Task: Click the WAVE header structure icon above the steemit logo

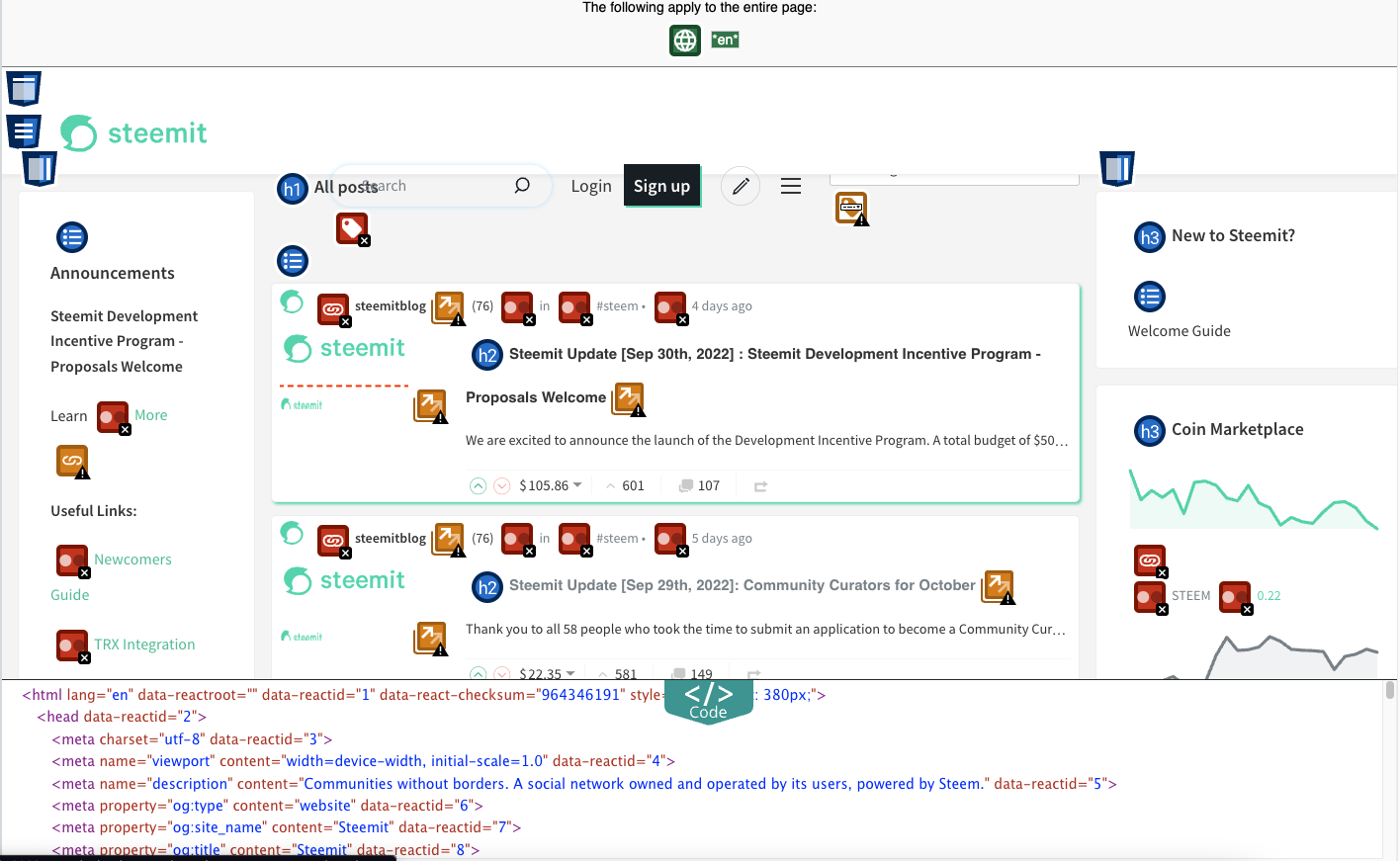Action: (x=24, y=89)
